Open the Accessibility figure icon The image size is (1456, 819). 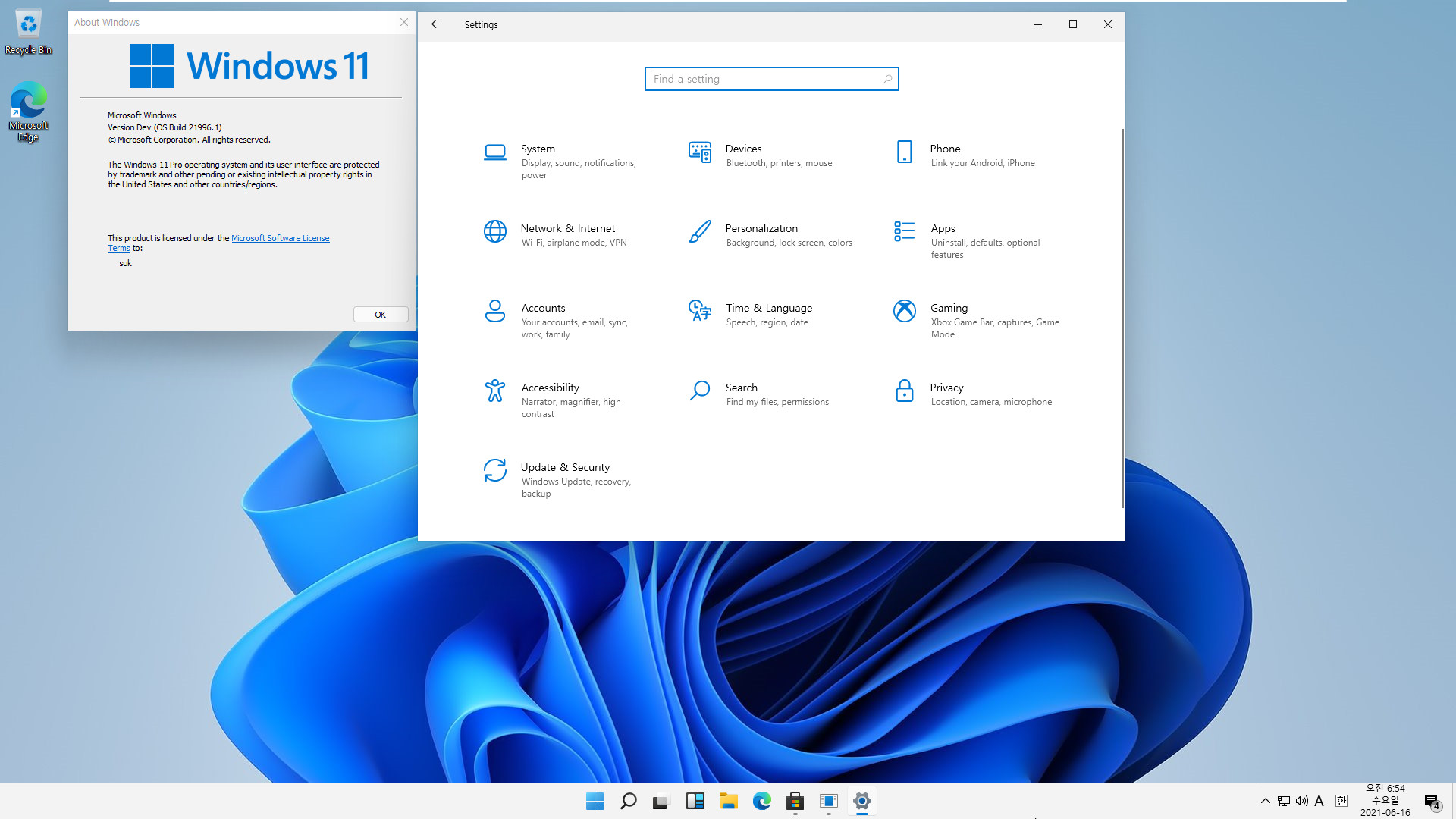pos(495,391)
